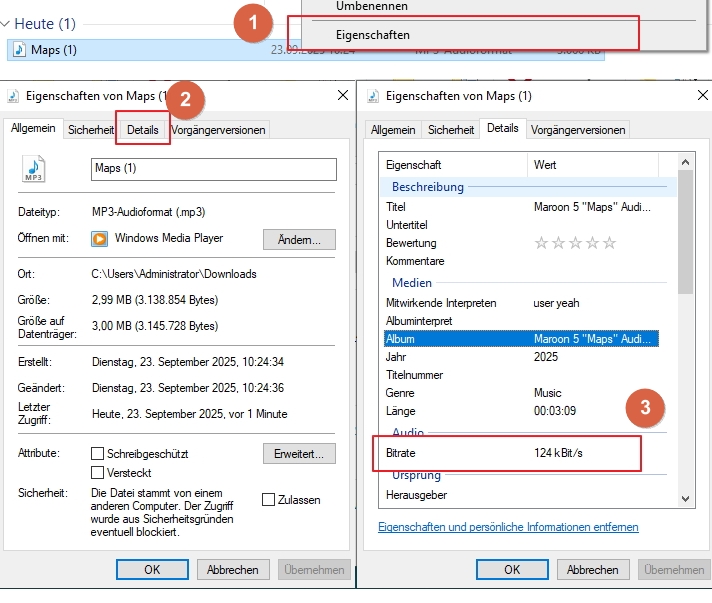Select the Herausgeber row

[521, 495]
